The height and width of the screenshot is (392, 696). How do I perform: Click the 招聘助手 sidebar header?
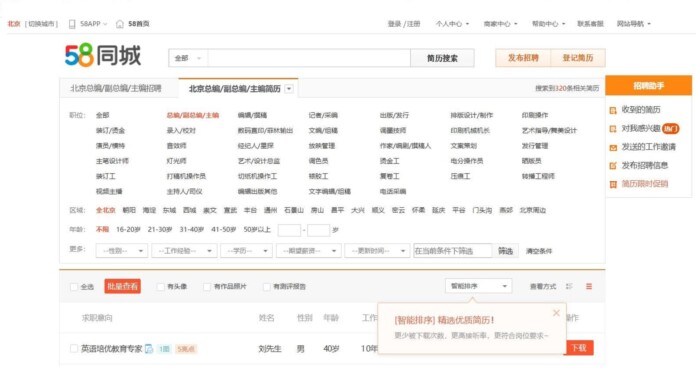pyautogui.click(x=649, y=86)
